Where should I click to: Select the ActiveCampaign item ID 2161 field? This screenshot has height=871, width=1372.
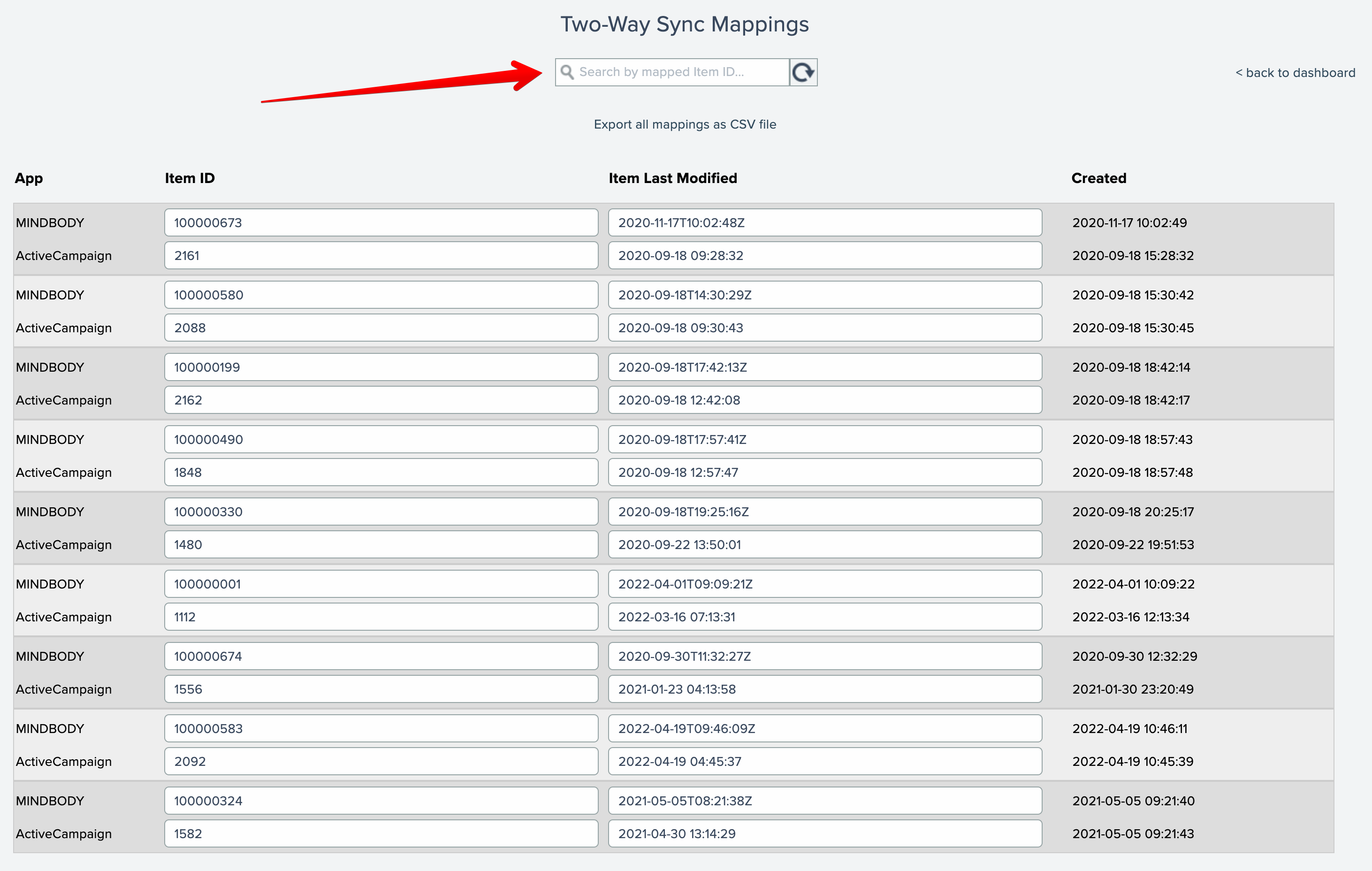(381, 256)
